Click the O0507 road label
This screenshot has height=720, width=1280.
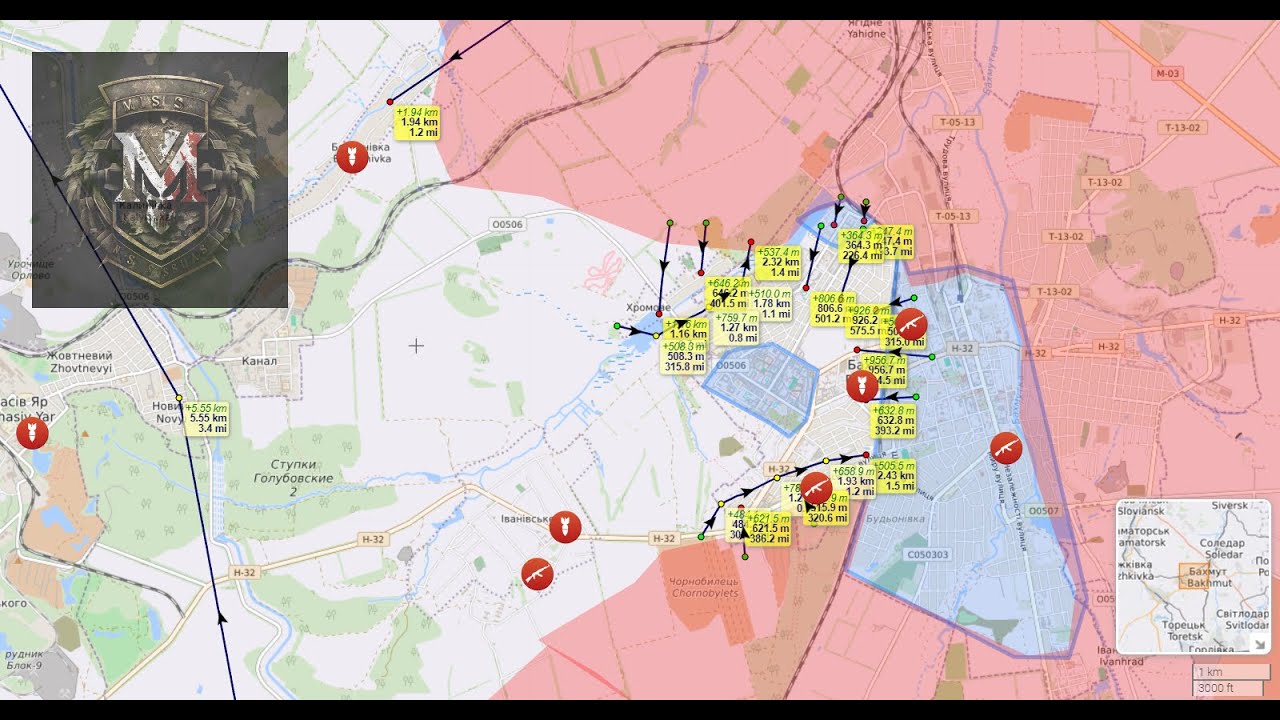click(1043, 511)
